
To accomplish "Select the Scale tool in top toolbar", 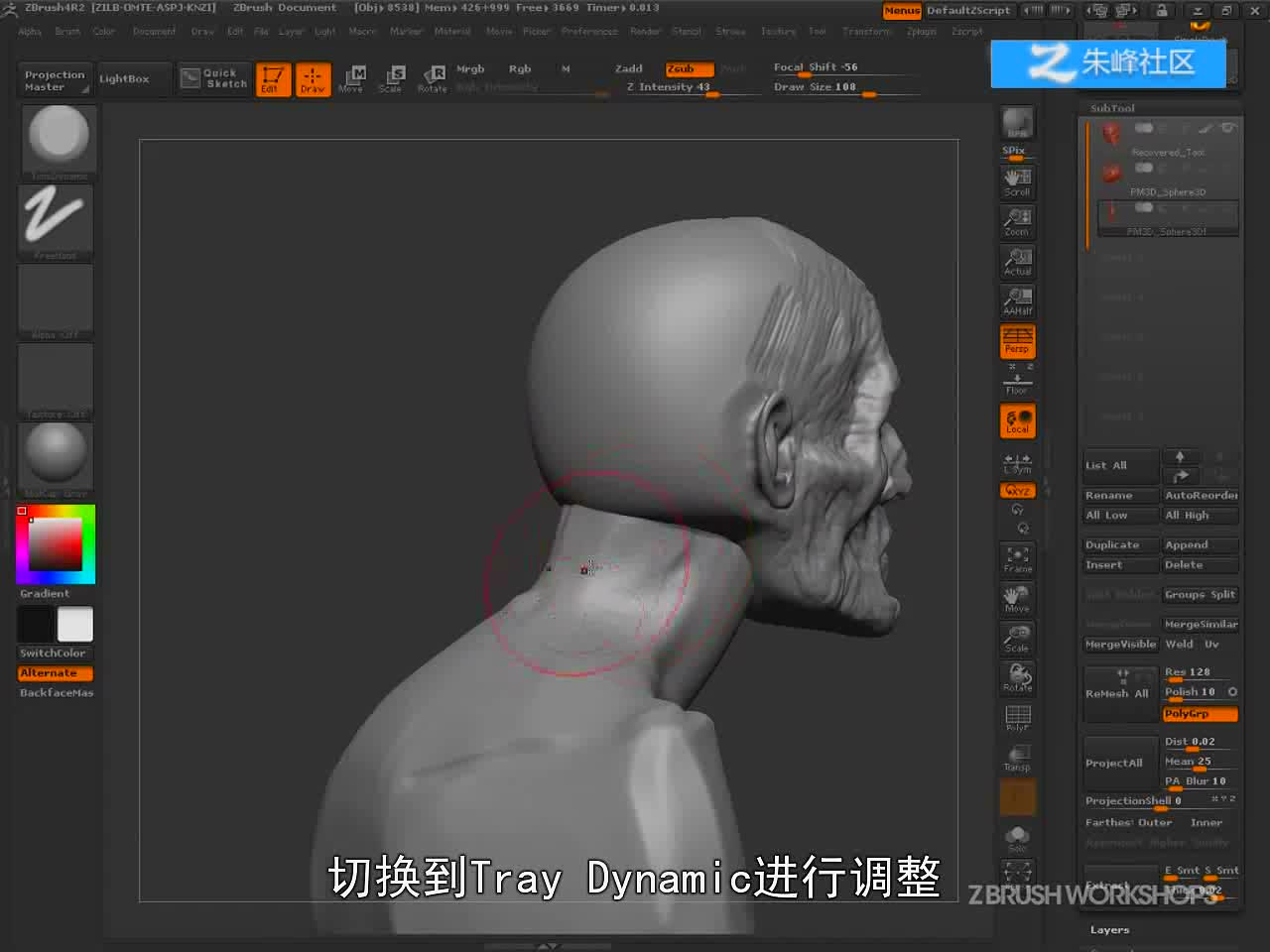I will (391, 78).
